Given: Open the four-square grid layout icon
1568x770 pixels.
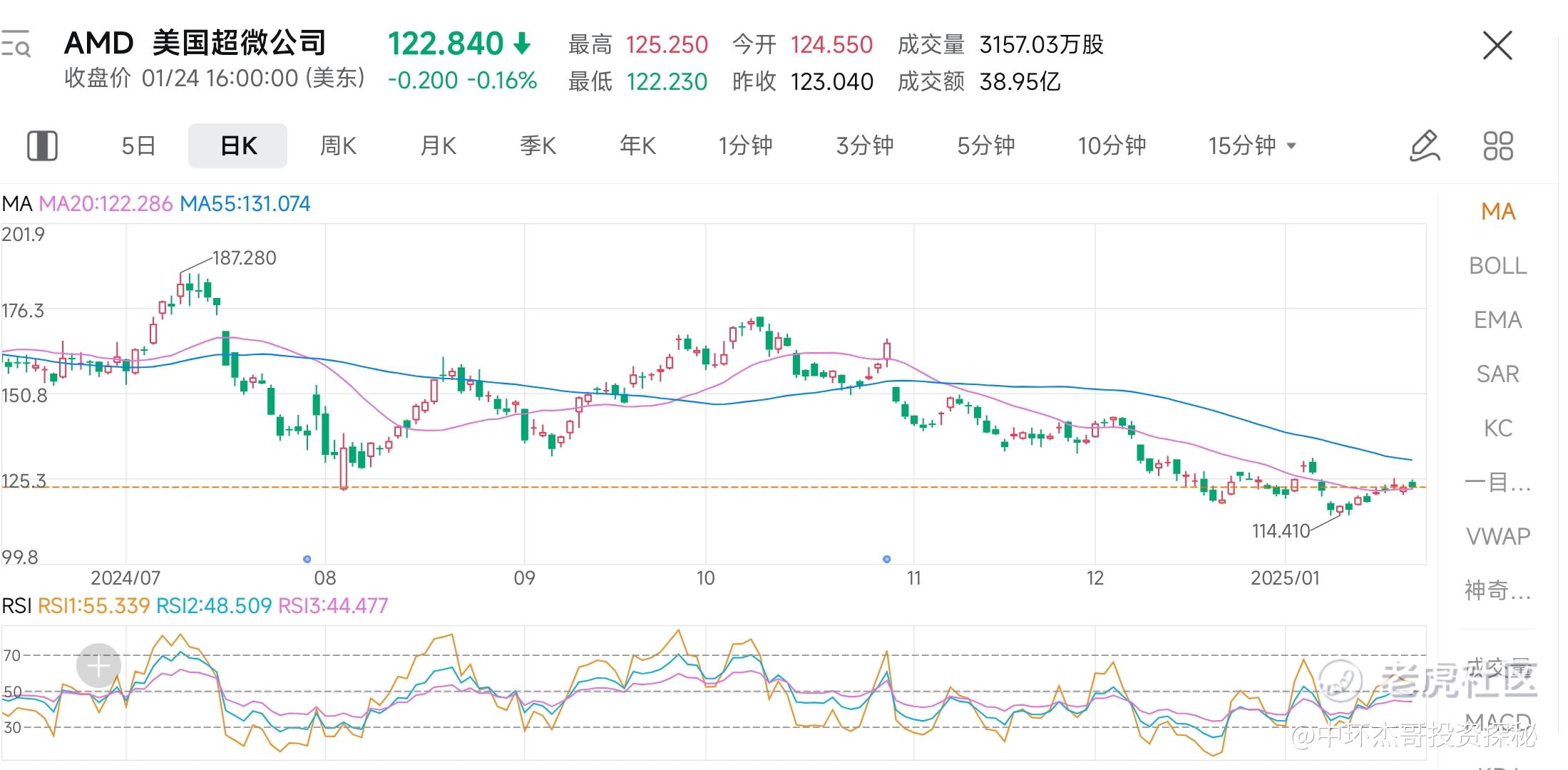Looking at the screenshot, I should coord(1498,146).
